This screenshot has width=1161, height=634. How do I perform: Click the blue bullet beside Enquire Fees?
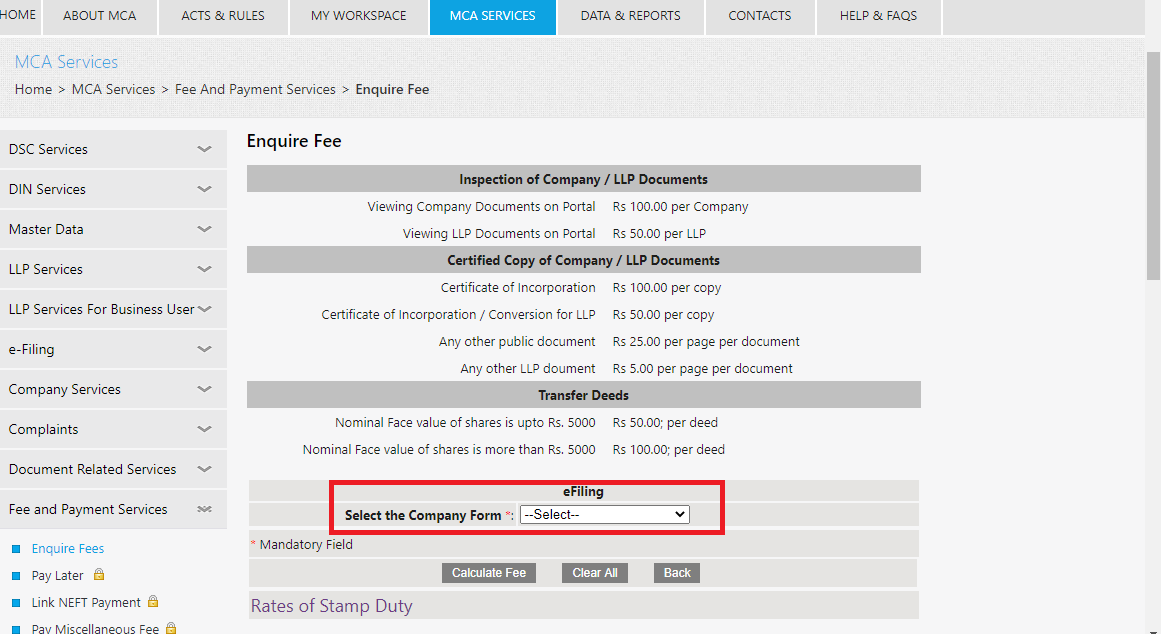click(17, 549)
